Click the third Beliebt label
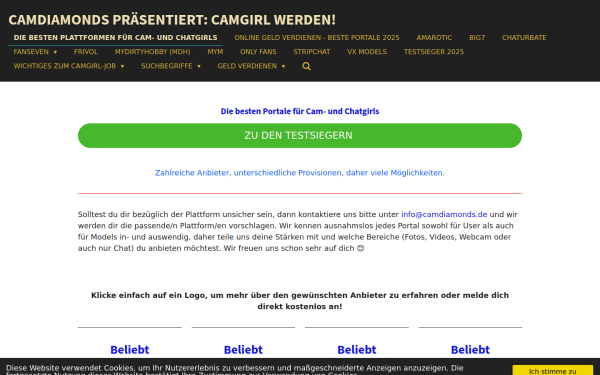 pos(357,350)
